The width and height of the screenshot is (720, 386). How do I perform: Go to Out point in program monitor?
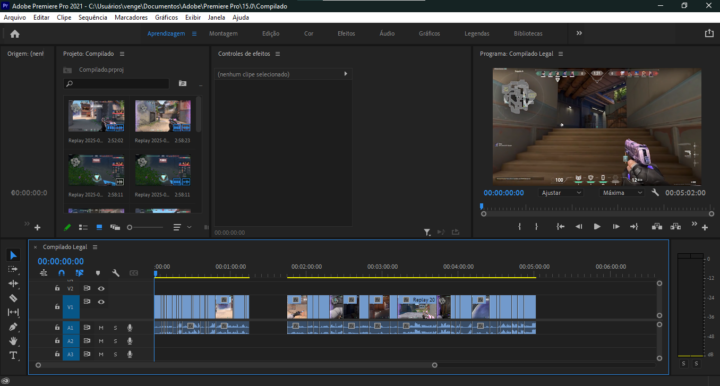(634, 226)
